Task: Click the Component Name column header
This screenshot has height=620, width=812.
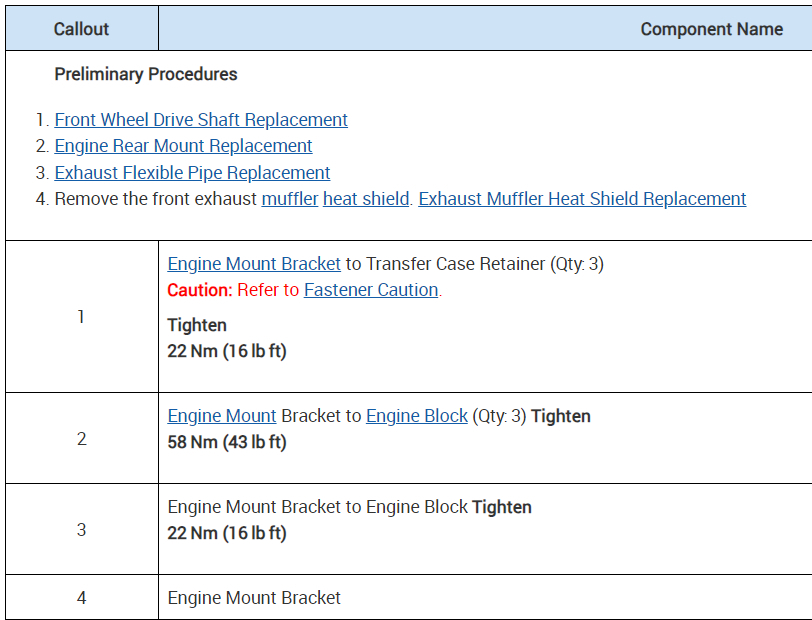Action: (x=711, y=29)
